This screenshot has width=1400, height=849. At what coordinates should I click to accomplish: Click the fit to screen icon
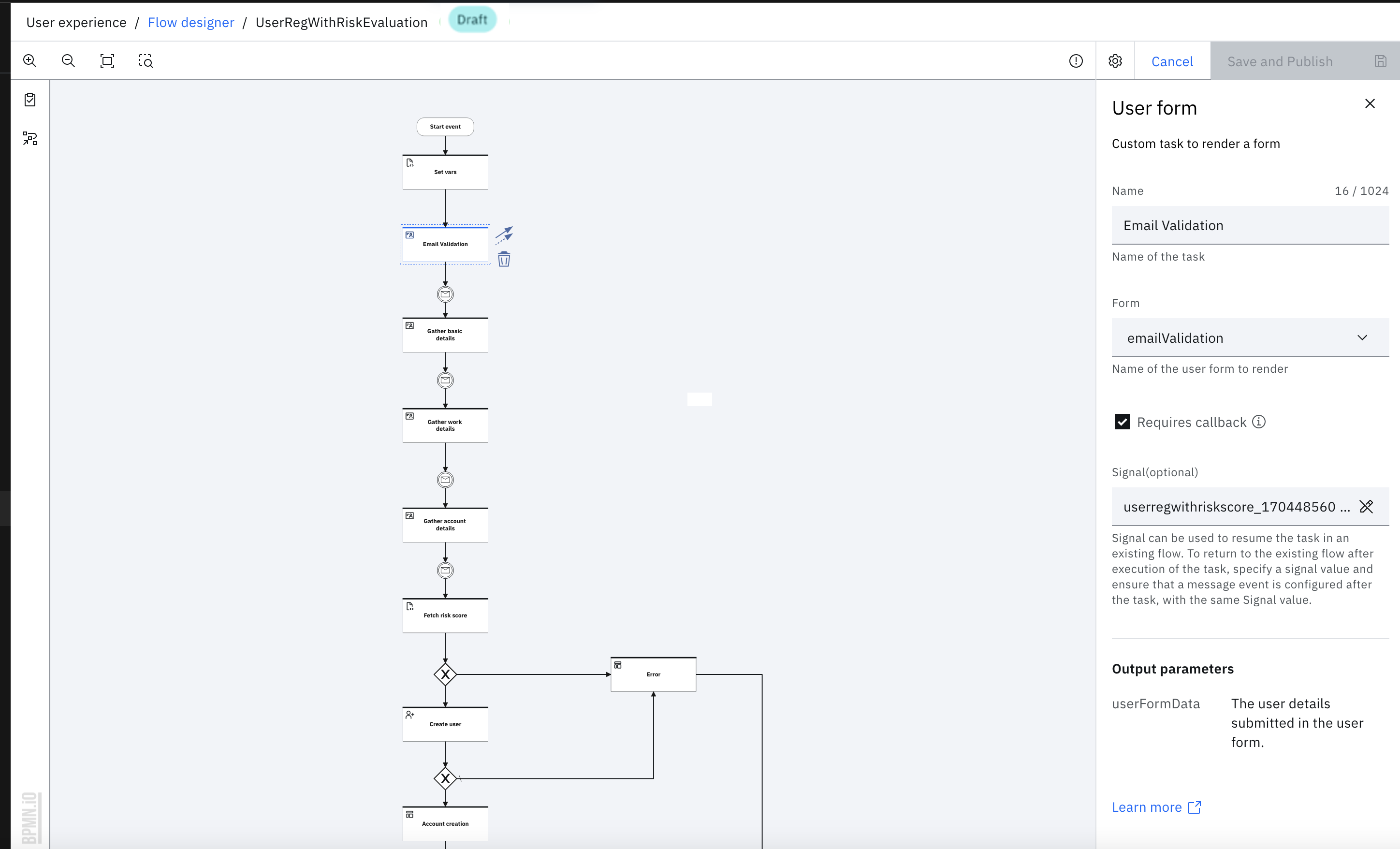click(x=107, y=61)
